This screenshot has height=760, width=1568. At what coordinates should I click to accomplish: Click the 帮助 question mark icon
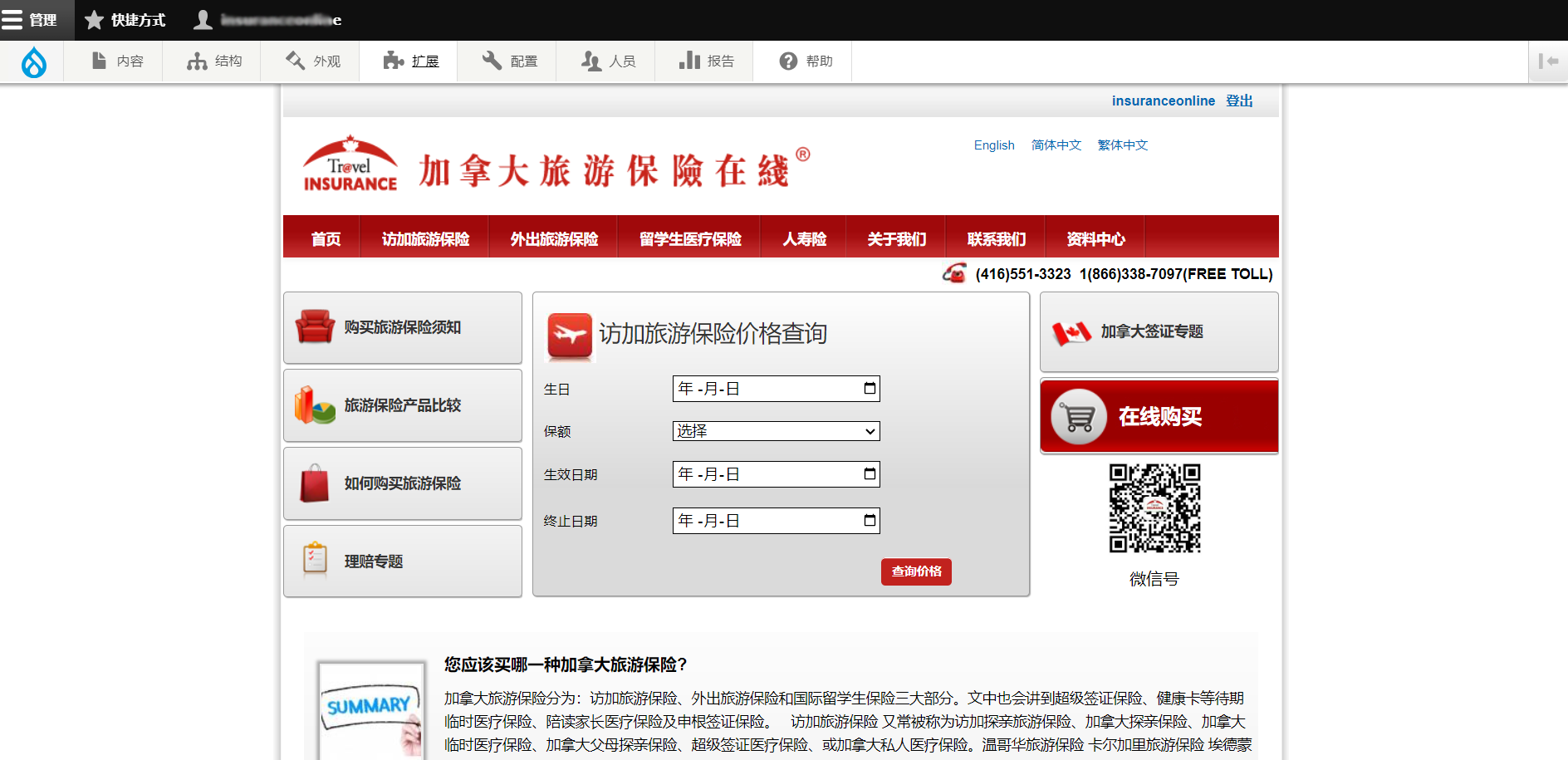coord(788,61)
